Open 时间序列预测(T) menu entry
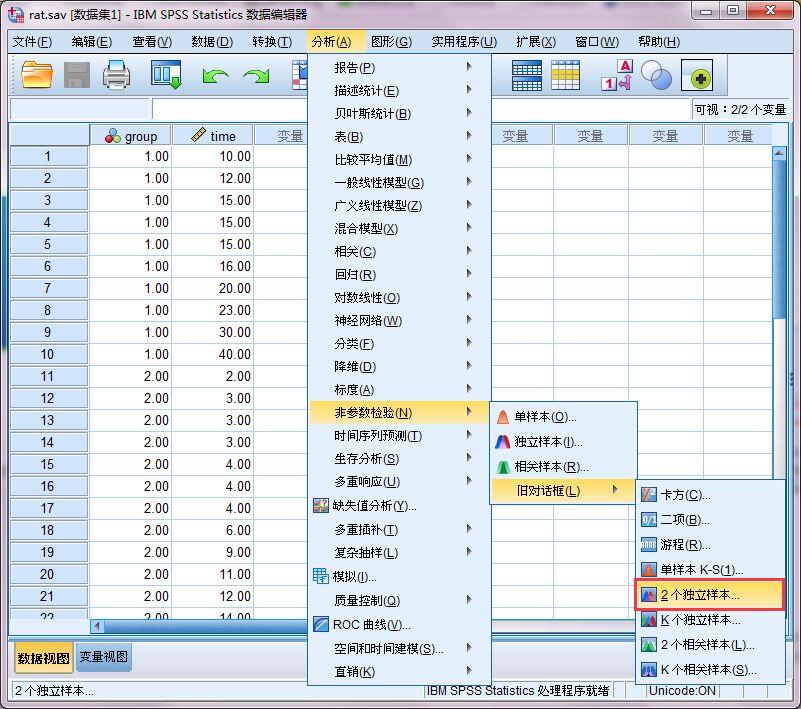 (x=399, y=436)
